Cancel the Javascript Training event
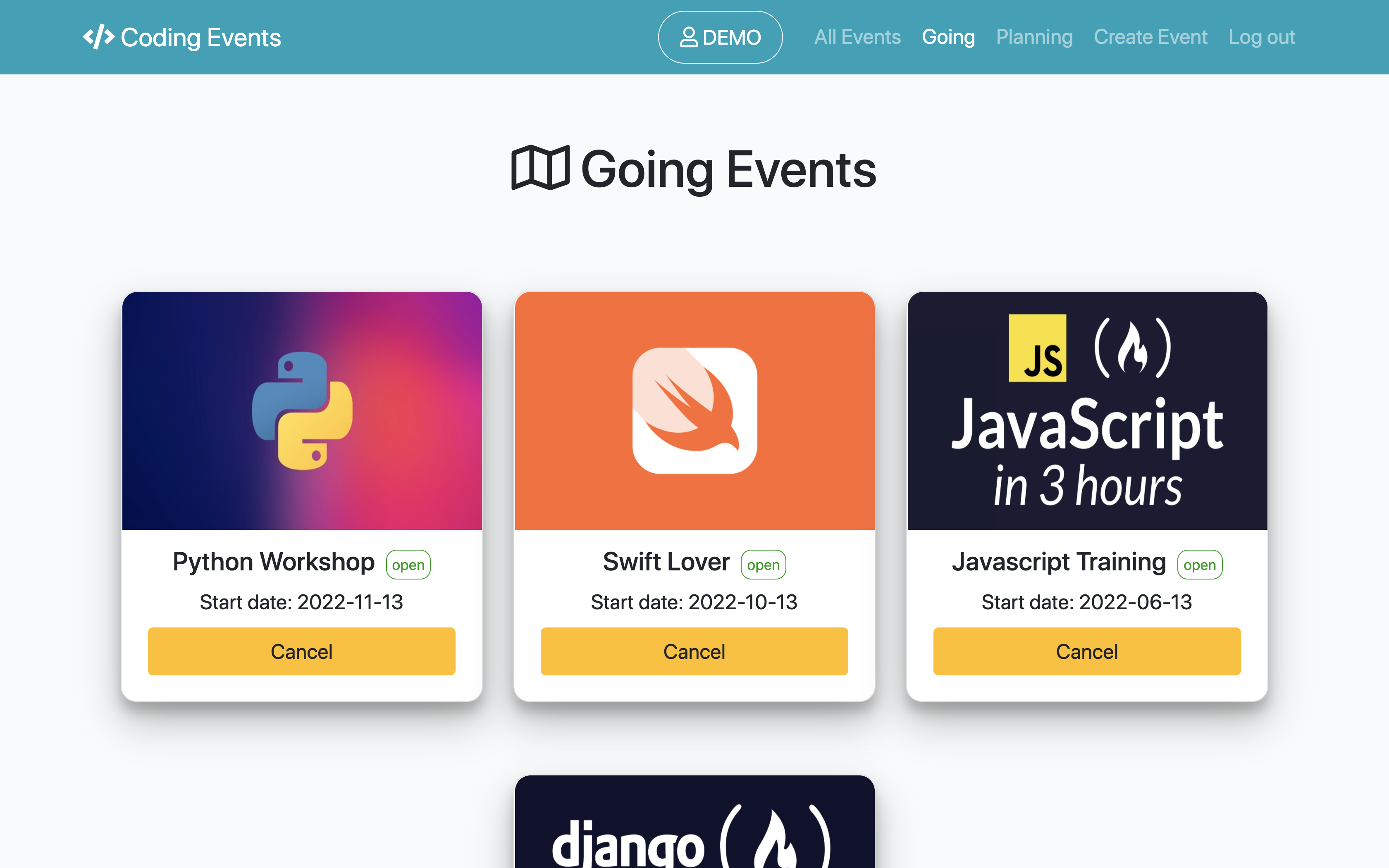This screenshot has height=868, width=1389. (x=1087, y=651)
